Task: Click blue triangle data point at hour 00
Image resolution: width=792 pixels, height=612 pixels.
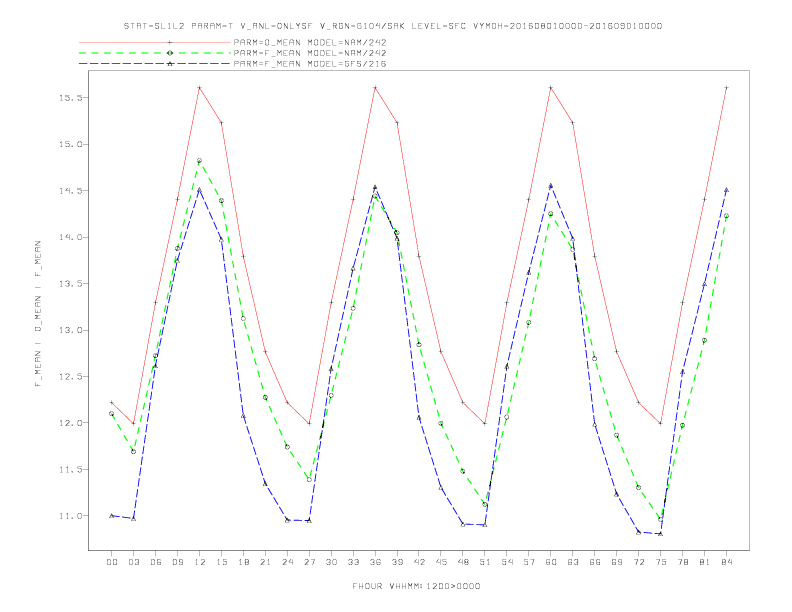Action: click(x=112, y=516)
